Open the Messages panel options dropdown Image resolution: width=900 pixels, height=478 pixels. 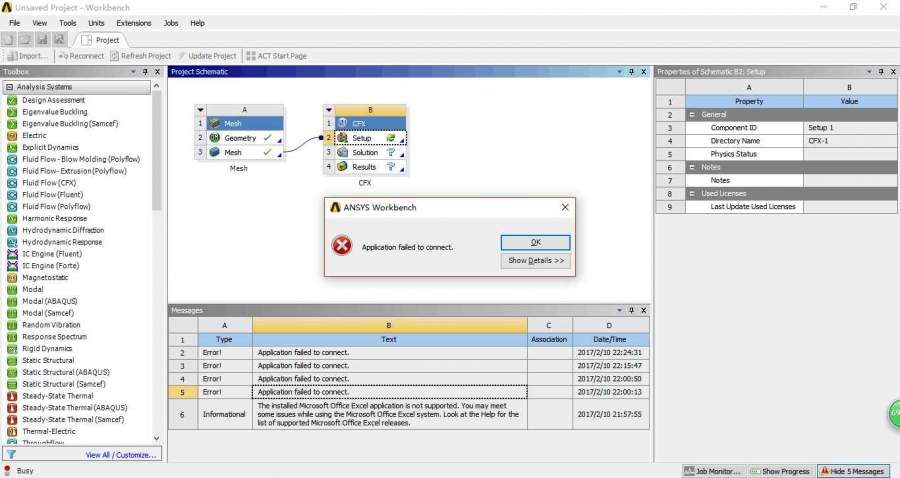tap(619, 310)
